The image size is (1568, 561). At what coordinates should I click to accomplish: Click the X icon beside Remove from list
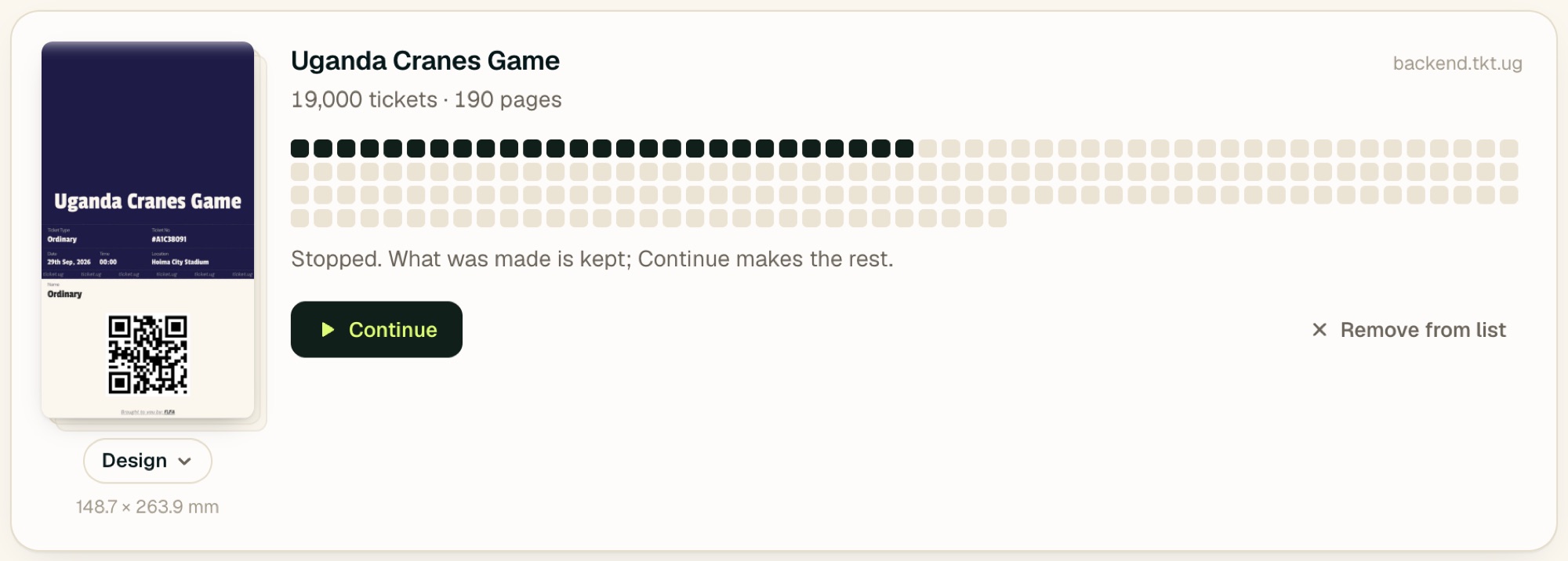(x=1319, y=330)
